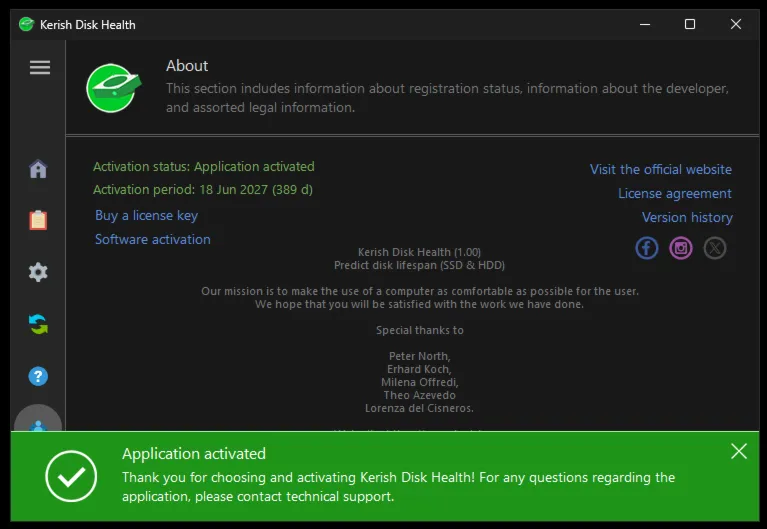This screenshot has width=767, height=529.
Task: Open the X (Twitter) social icon
Action: [715, 248]
